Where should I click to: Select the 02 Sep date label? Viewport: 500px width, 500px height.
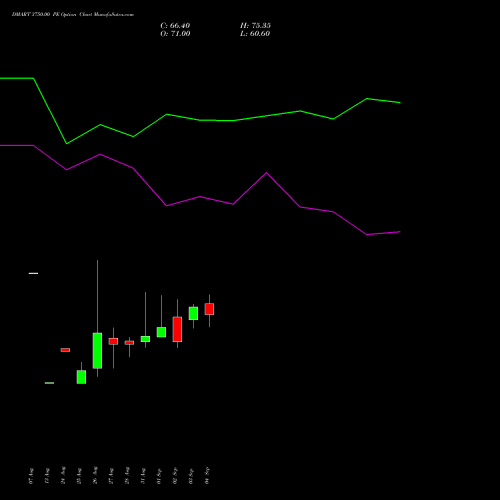[x=175, y=476]
